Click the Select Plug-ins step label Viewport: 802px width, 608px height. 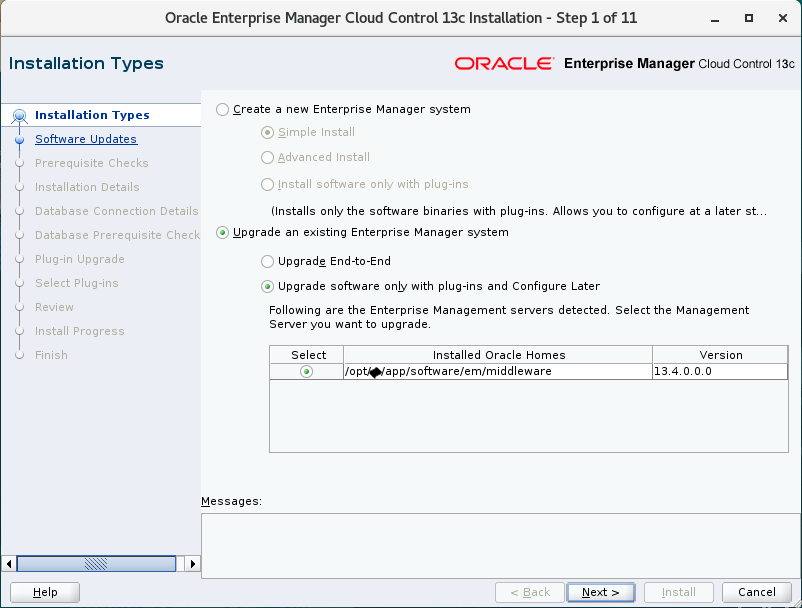point(77,283)
